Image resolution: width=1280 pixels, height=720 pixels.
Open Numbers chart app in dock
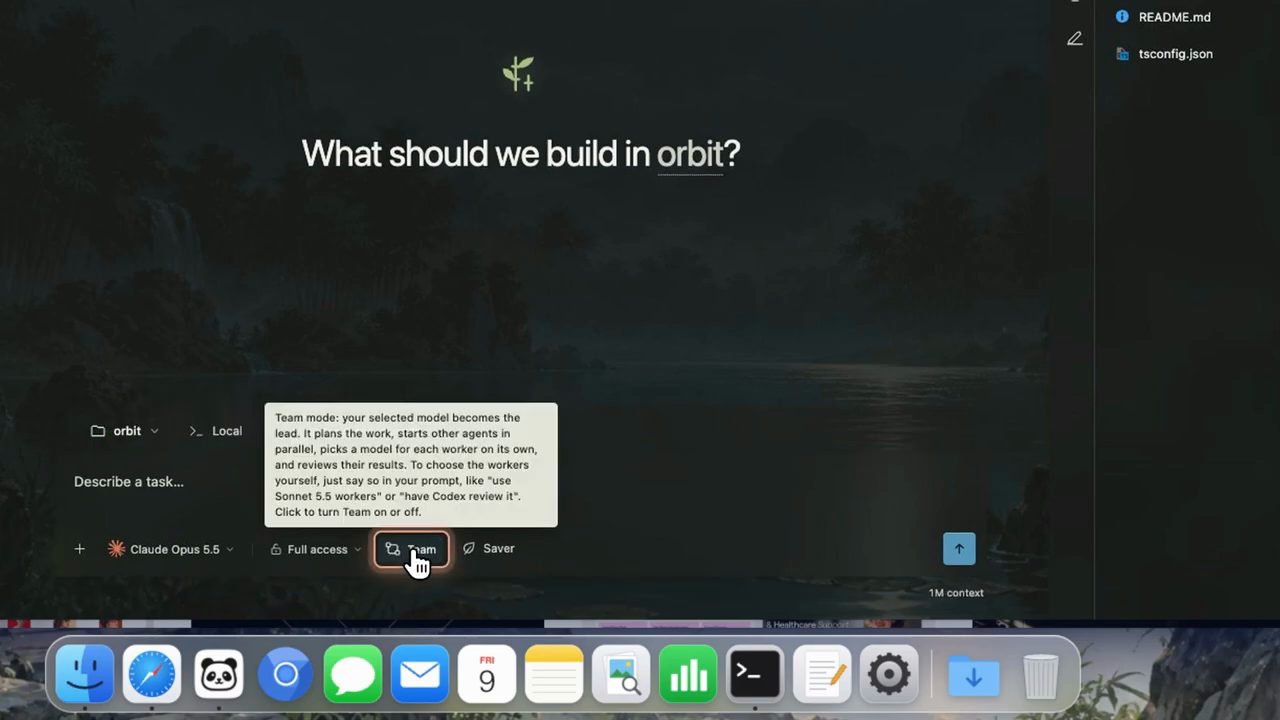point(688,675)
